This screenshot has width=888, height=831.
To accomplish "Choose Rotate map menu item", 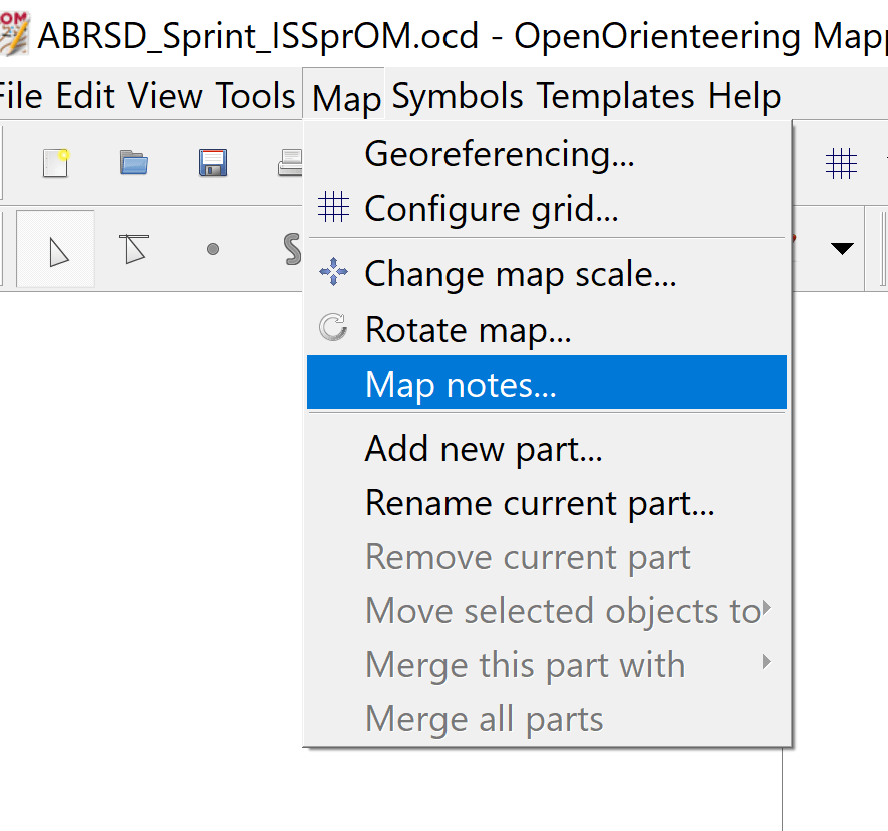I will coord(547,329).
